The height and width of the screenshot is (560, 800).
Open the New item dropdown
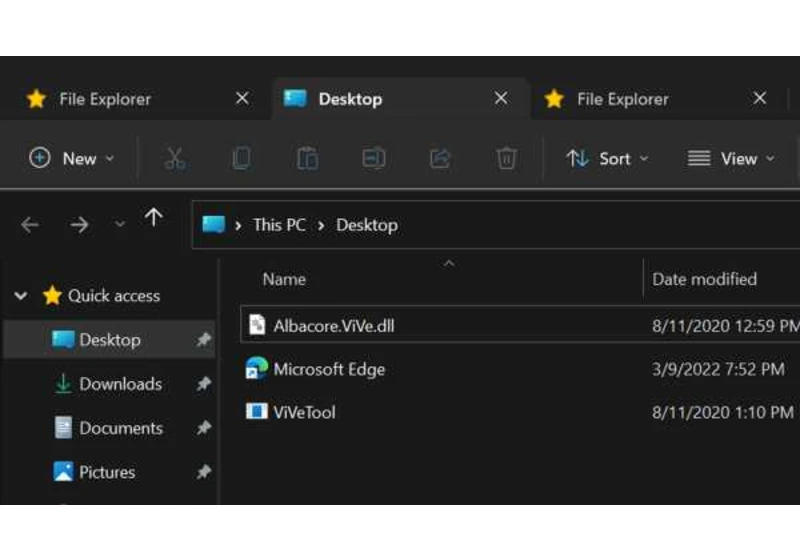pyautogui.click(x=71, y=159)
